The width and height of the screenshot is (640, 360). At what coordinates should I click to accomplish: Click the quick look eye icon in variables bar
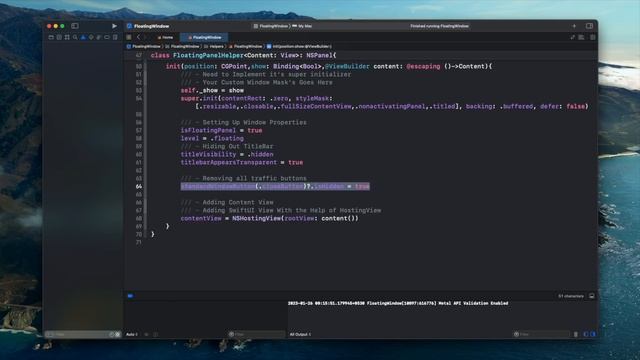click(x=147, y=334)
